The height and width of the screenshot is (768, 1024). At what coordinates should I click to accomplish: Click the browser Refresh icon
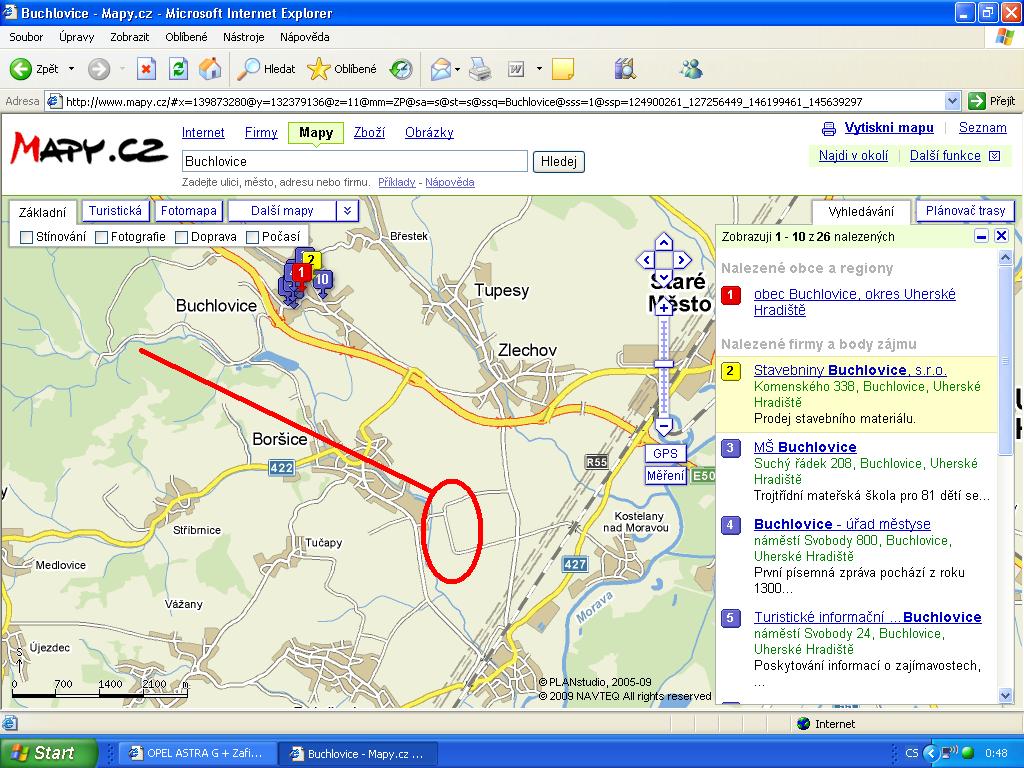[x=178, y=69]
